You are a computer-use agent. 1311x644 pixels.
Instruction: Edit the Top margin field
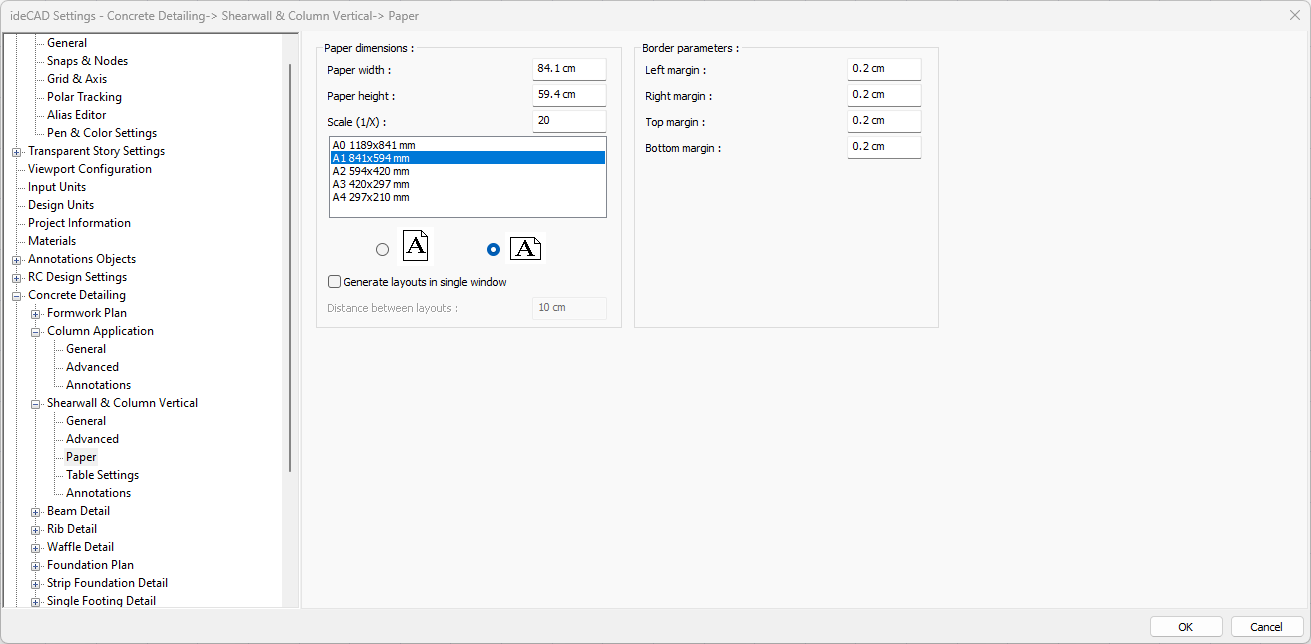(883, 121)
